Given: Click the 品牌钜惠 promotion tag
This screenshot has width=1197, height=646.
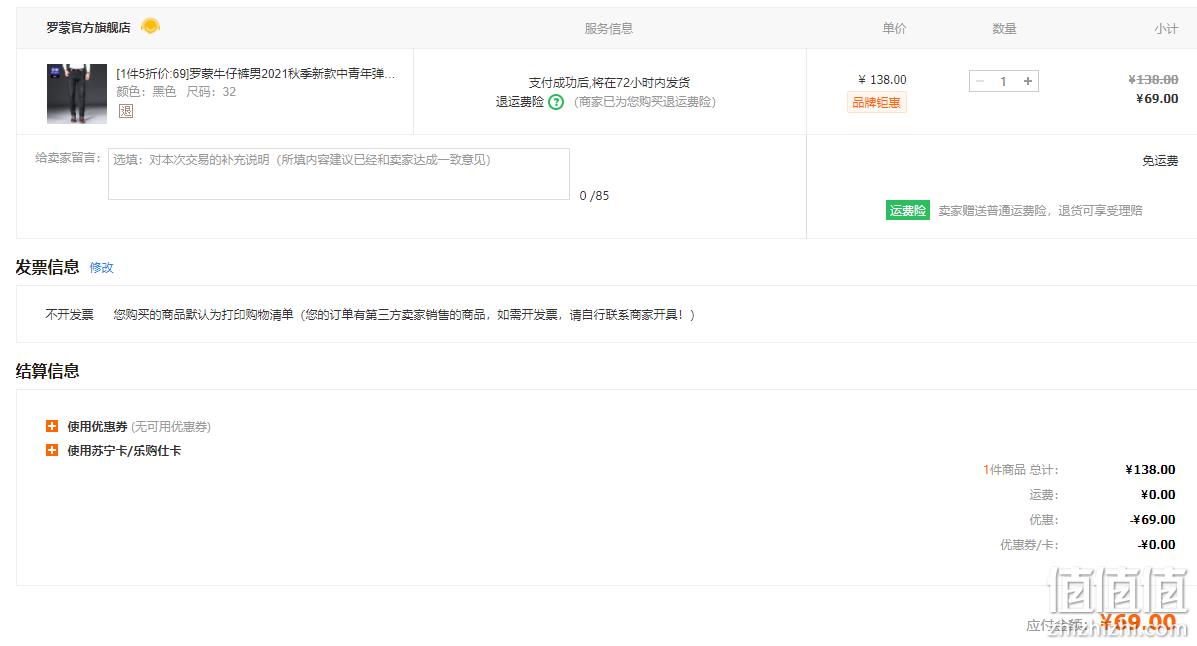Looking at the screenshot, I should (x=876, y=102).
